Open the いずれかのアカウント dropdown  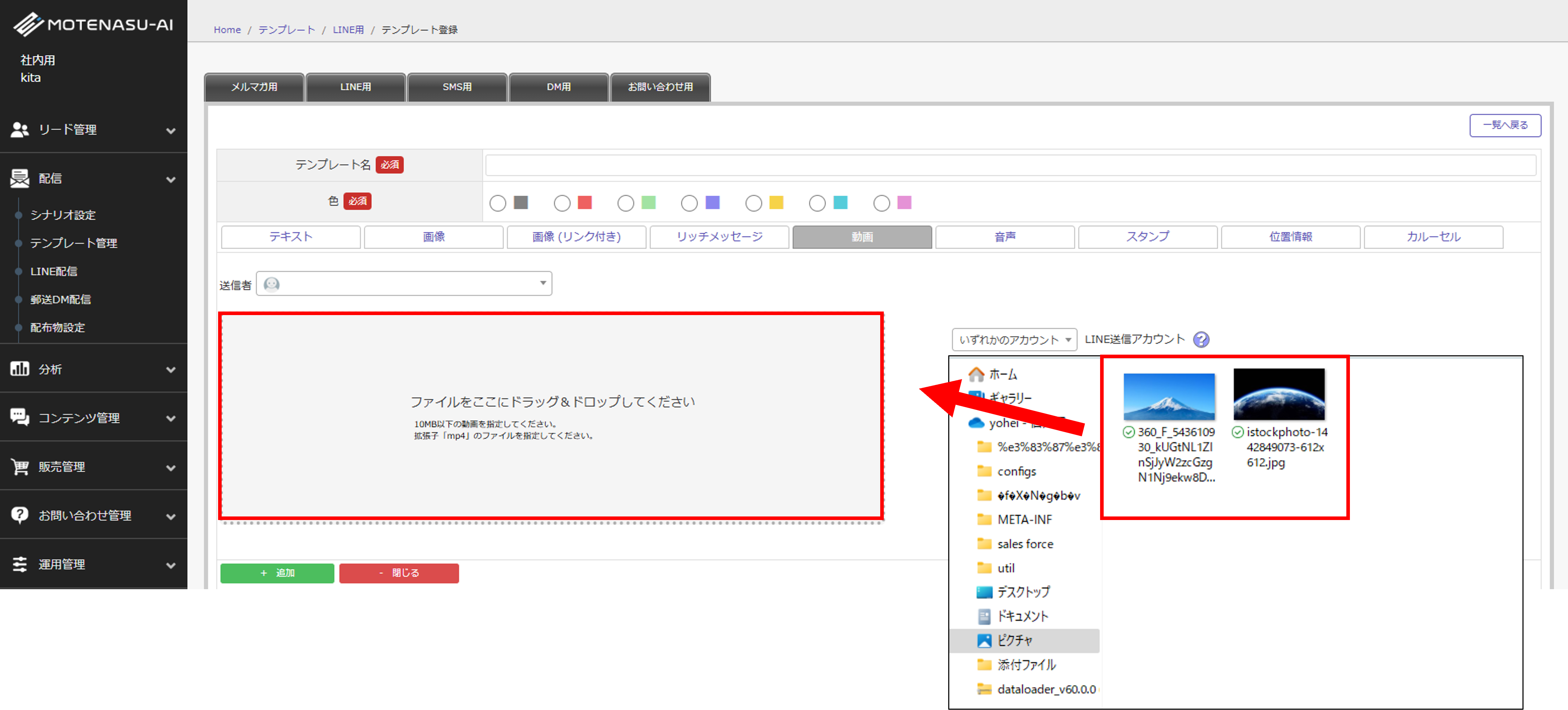pyautogui.click(x=1013, y=340)
